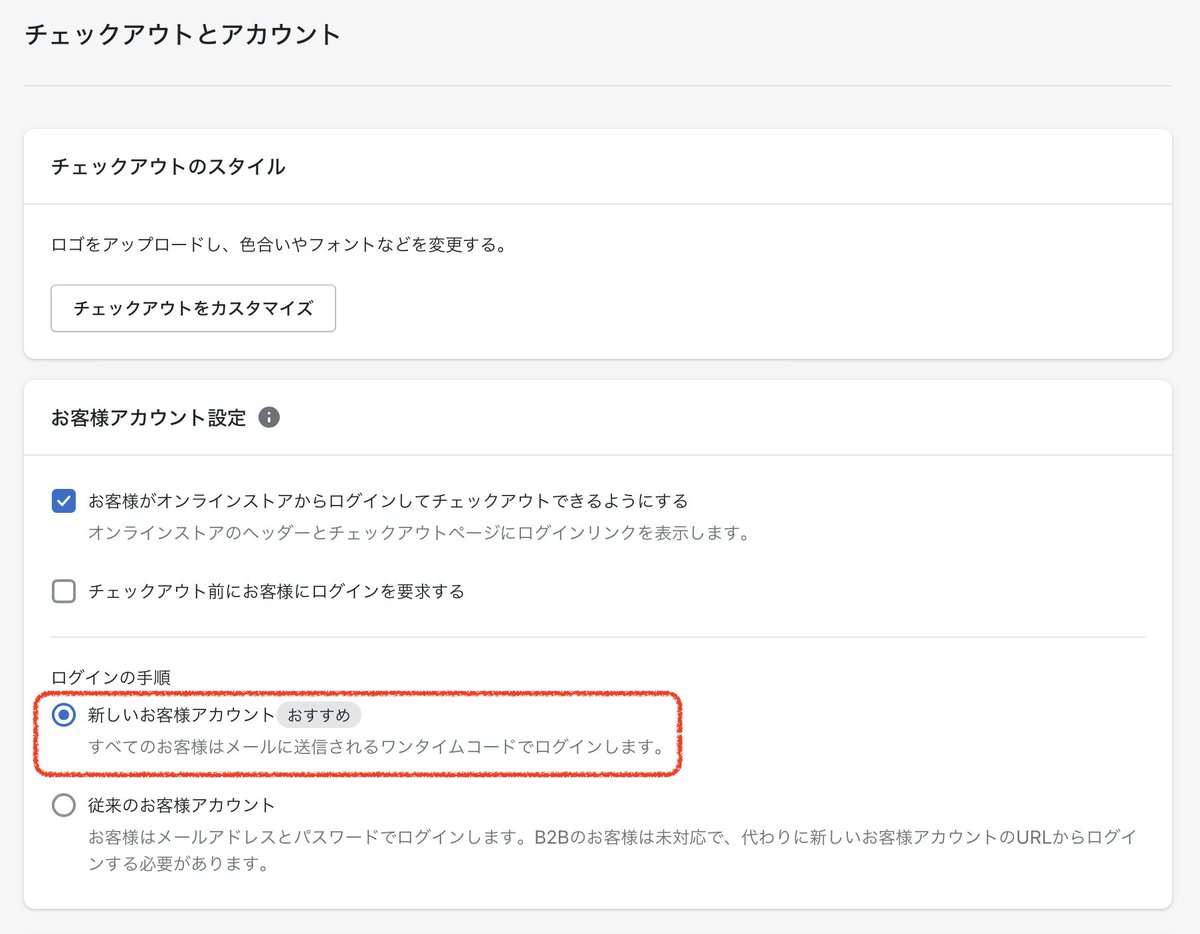Click the チェックアウトをカスタマイズ button
This screenshot has width=1200, height=934.
193,308
